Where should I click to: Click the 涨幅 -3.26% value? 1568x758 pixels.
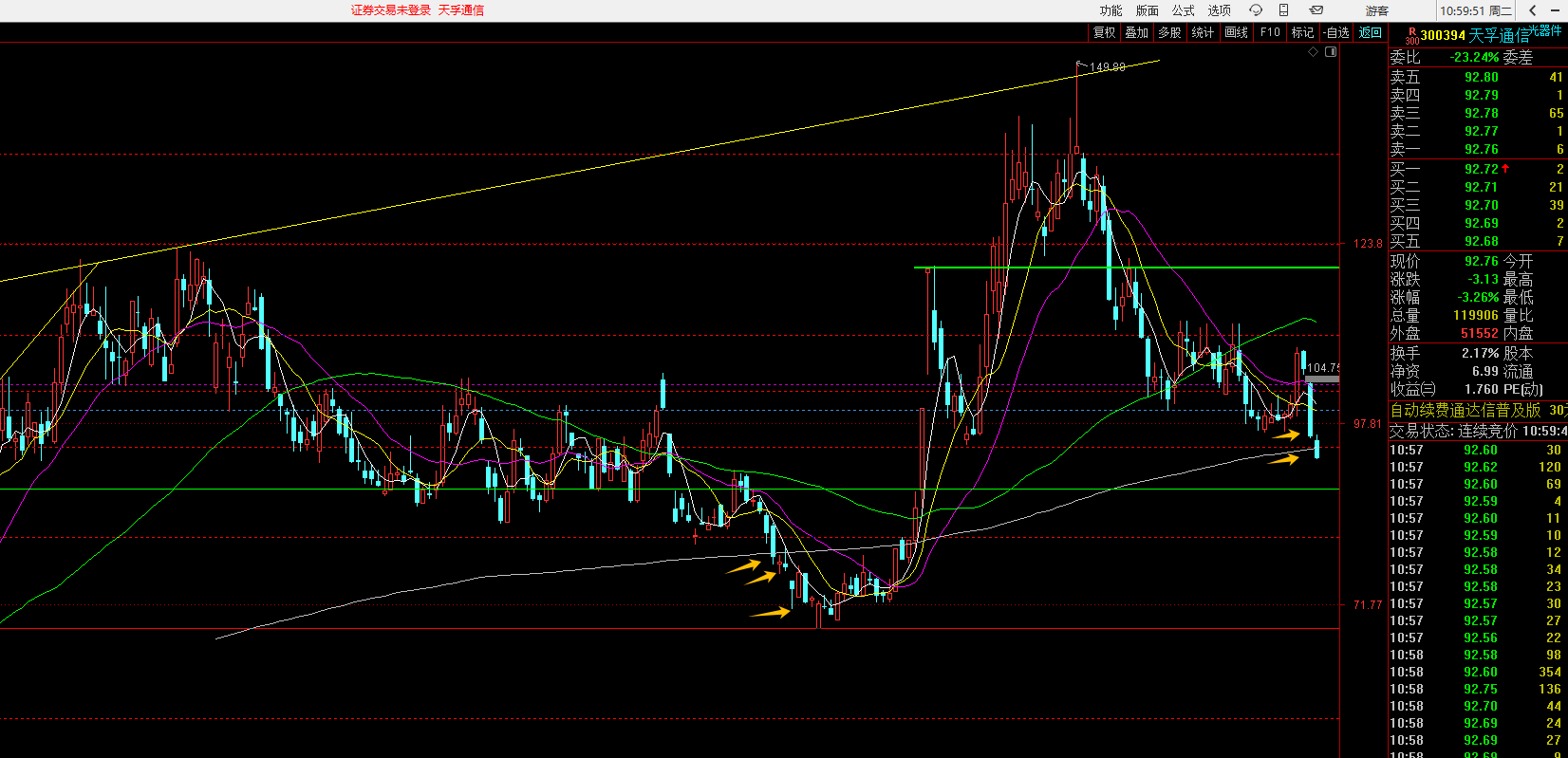tap(1478, 298)
